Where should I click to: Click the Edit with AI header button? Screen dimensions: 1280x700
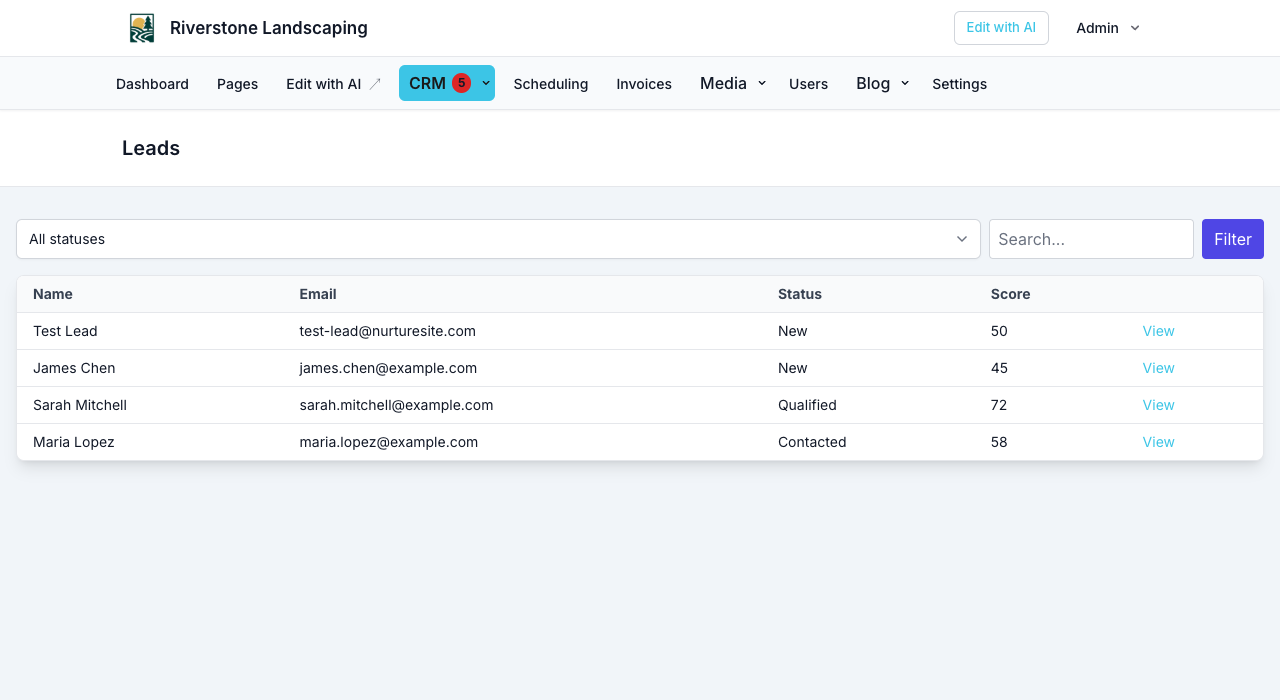coord(1001,28)
